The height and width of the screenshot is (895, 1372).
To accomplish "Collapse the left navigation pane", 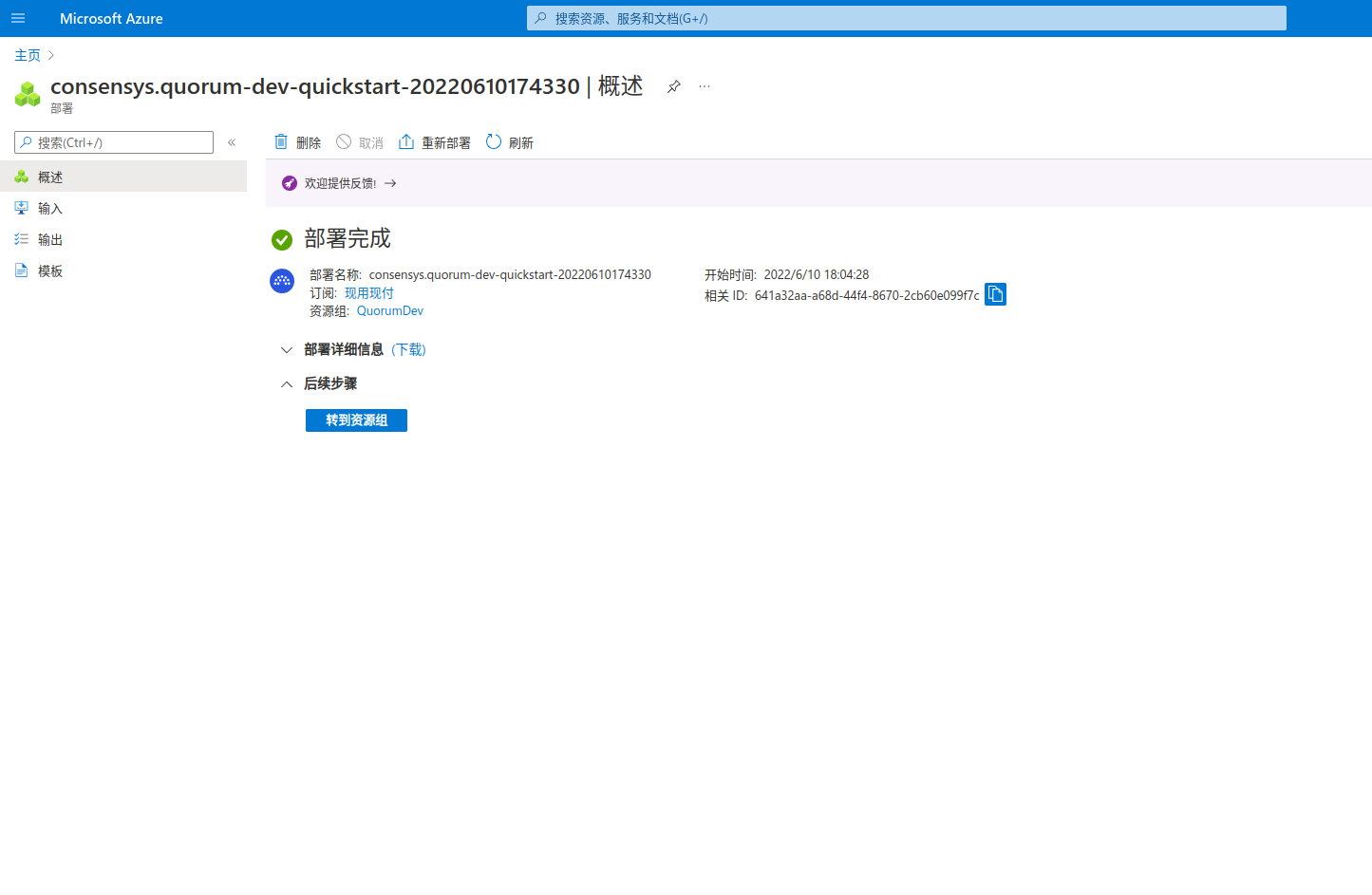I will tap(232, 142).
